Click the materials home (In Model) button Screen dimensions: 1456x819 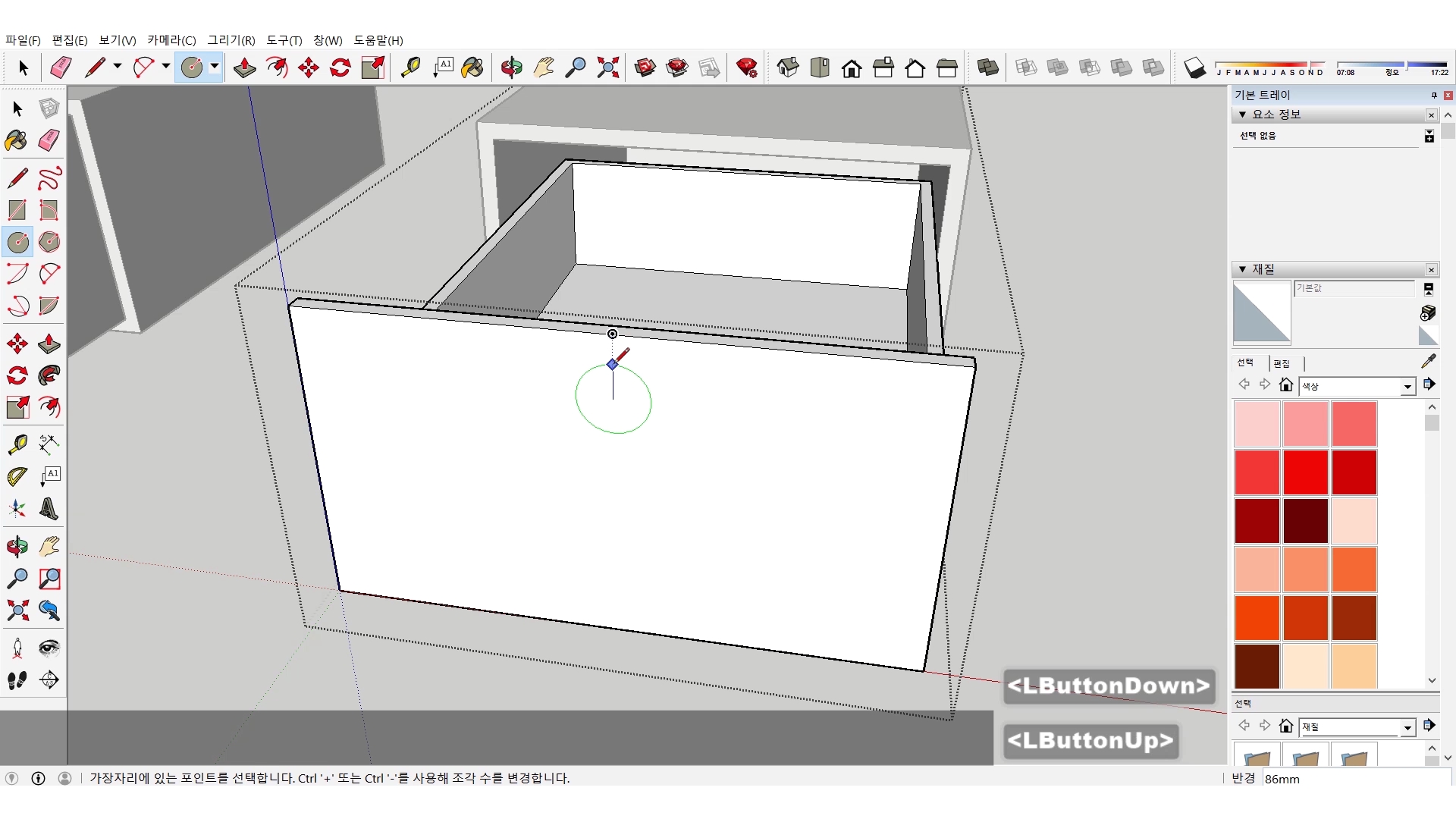(1285, 384)
